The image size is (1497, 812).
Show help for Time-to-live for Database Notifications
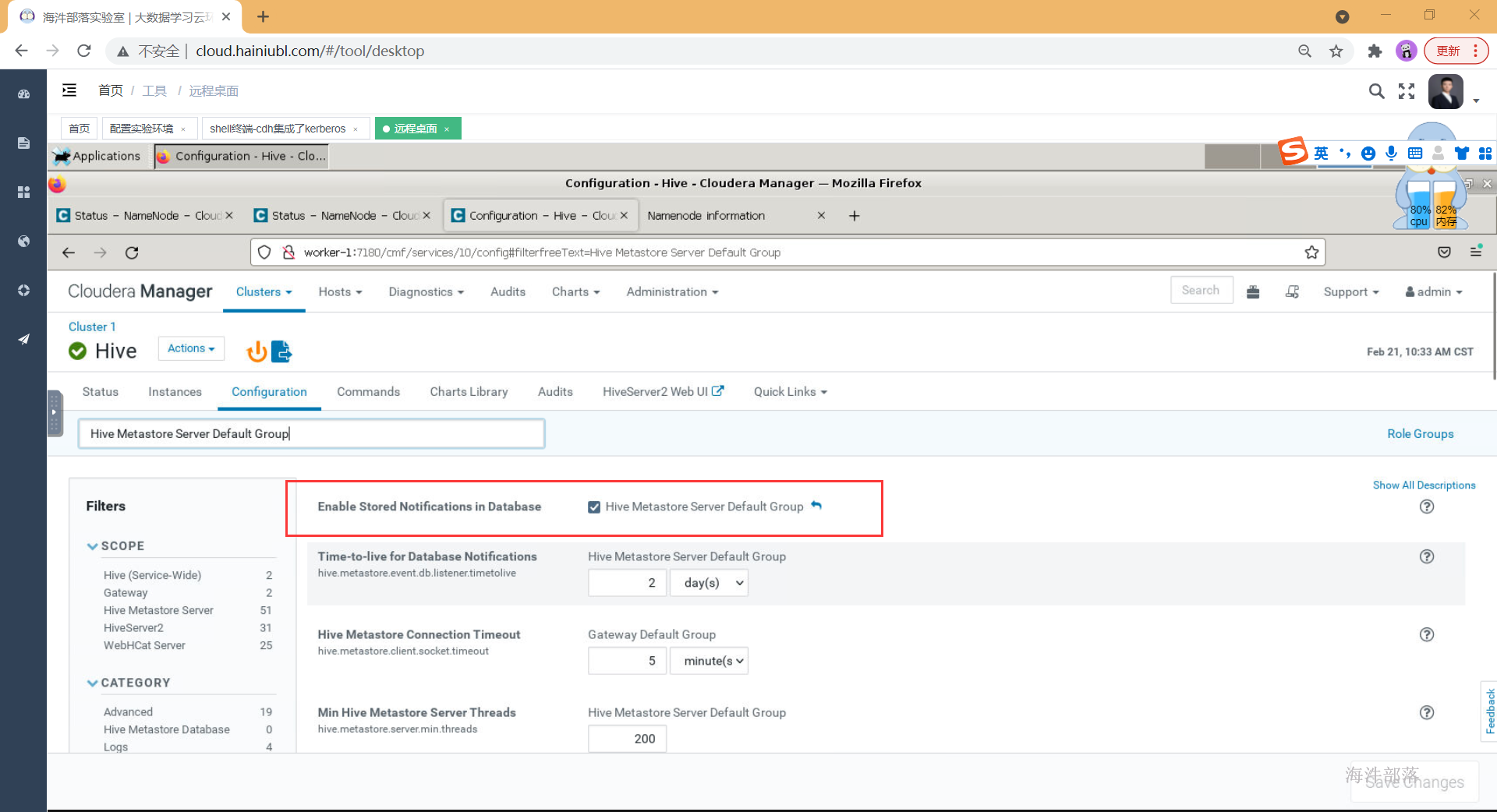[x=1427, y=556]
